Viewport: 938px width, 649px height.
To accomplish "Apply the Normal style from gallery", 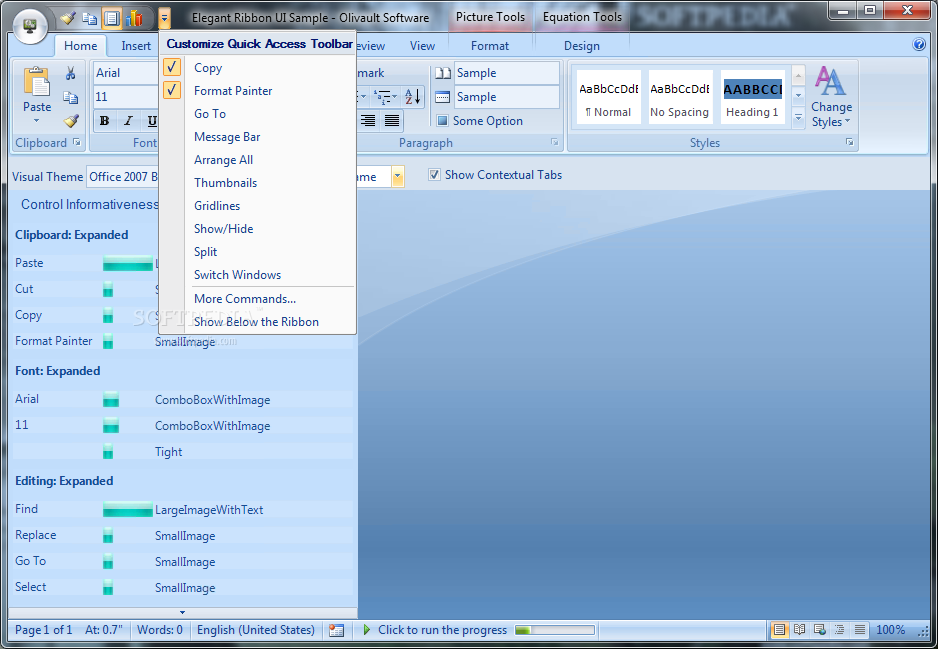I will click(x=608, y=97).
